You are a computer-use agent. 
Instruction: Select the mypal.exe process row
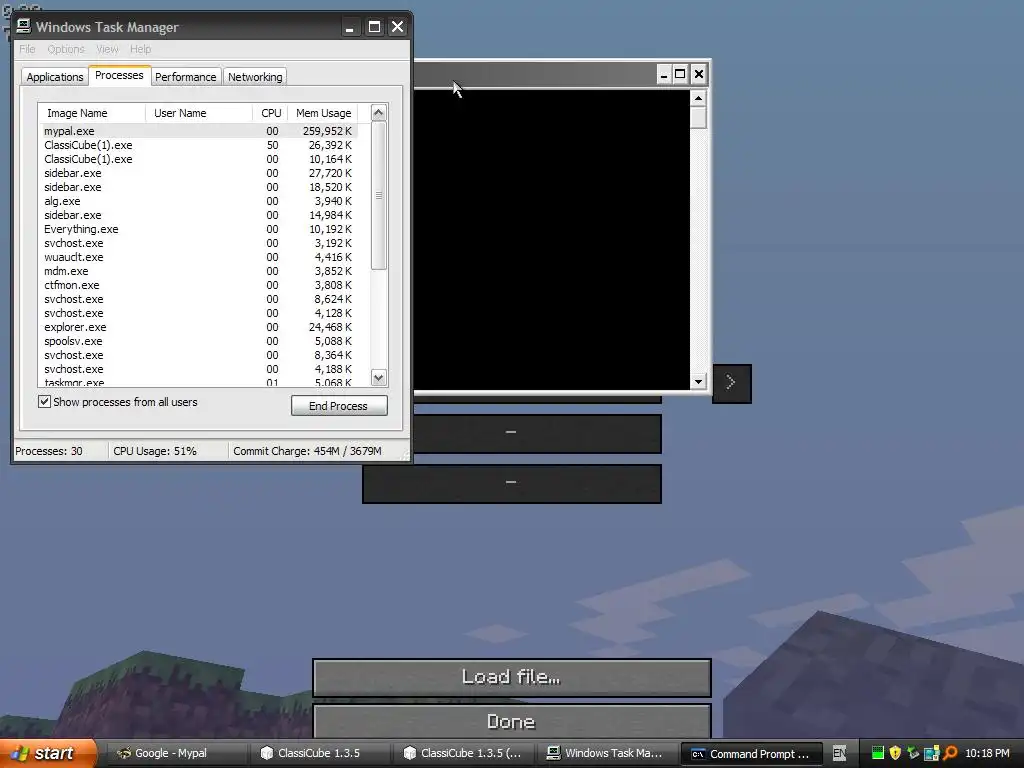(199, 131)
